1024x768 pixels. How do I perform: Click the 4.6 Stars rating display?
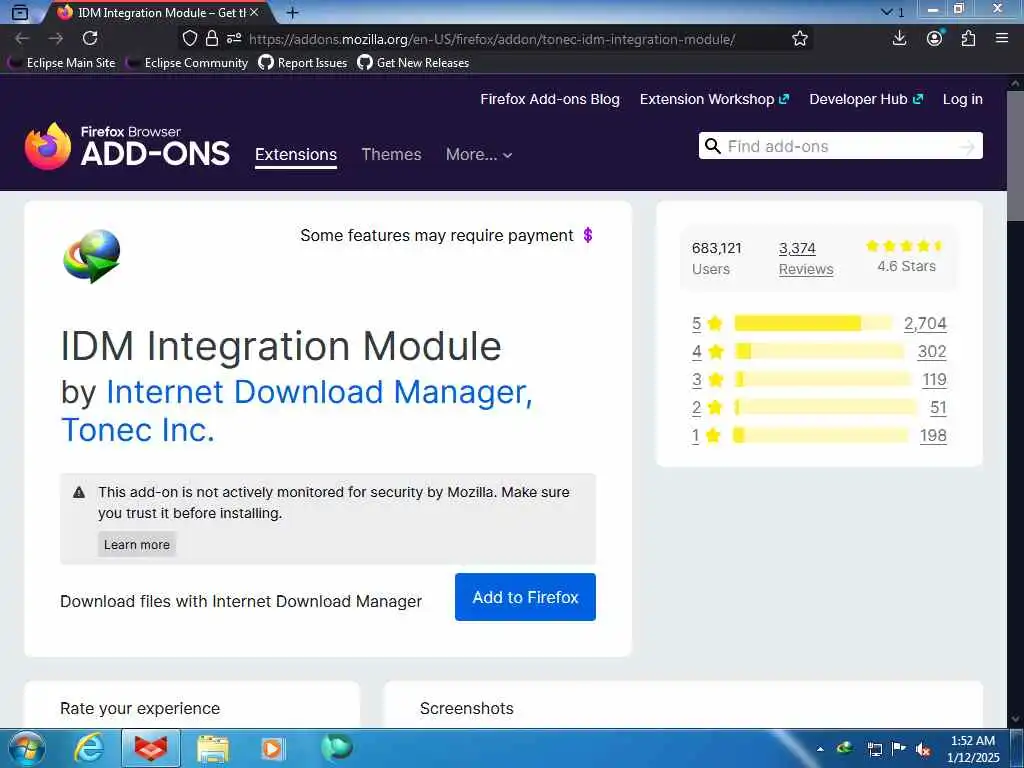(x=906, y=256)
